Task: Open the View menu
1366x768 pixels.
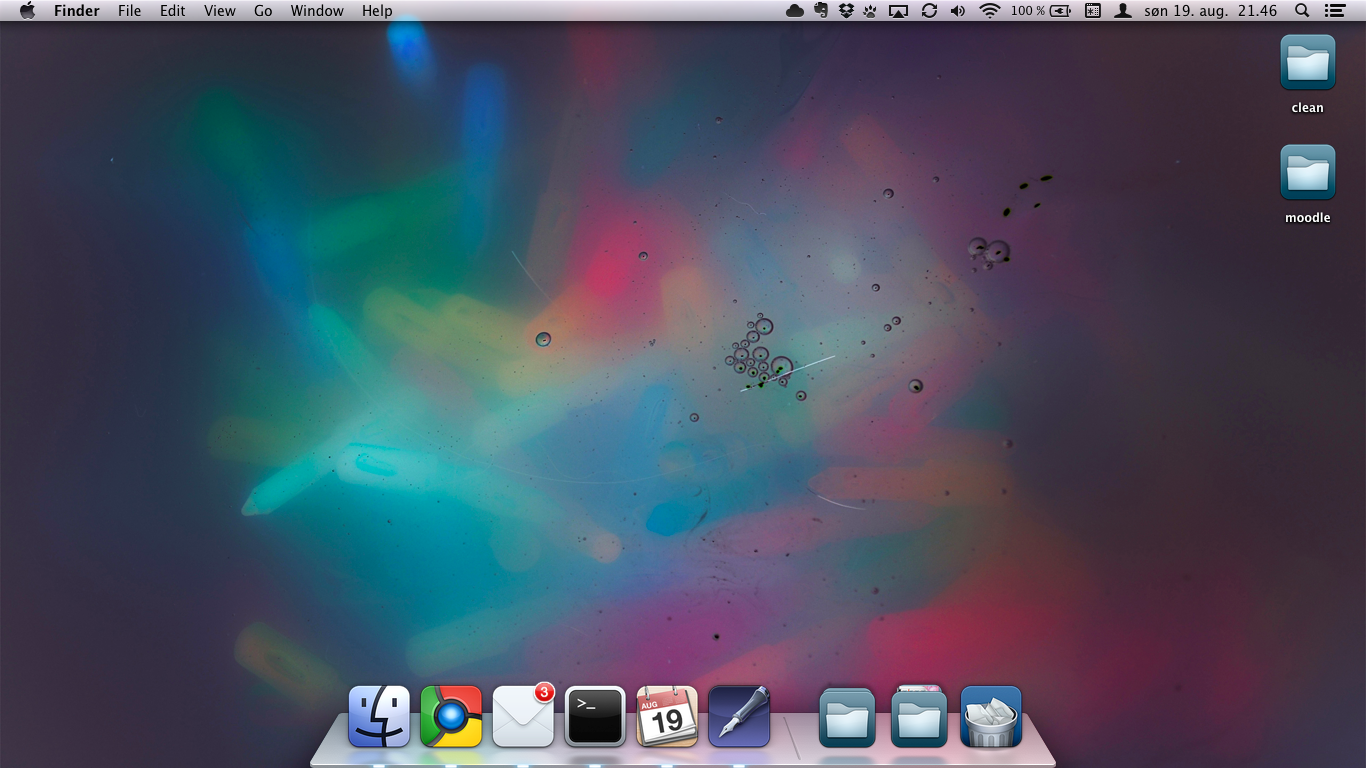Action: (219, 11)
